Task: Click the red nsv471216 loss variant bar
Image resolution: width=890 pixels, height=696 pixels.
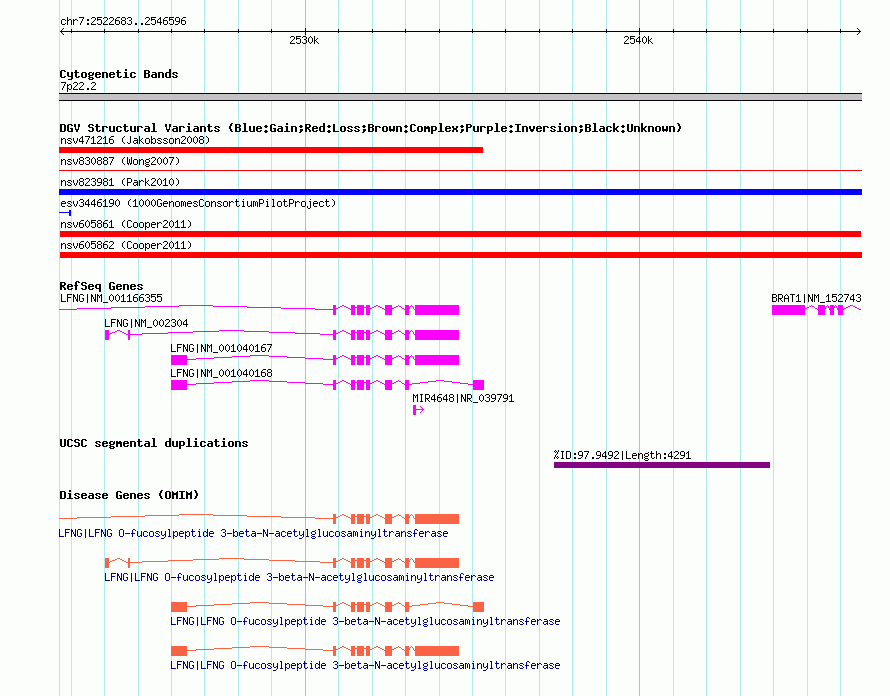Action: click(x=271, y=150)
